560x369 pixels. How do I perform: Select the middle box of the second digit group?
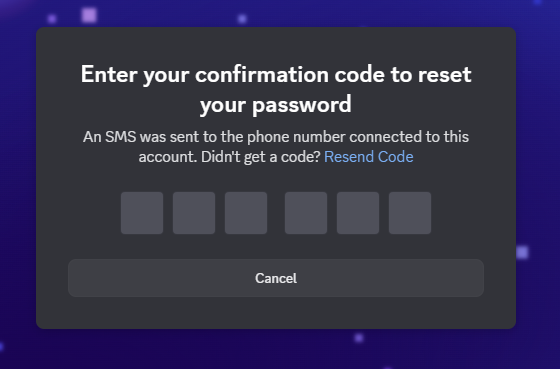pyautogui.click(x=358, y=213)
